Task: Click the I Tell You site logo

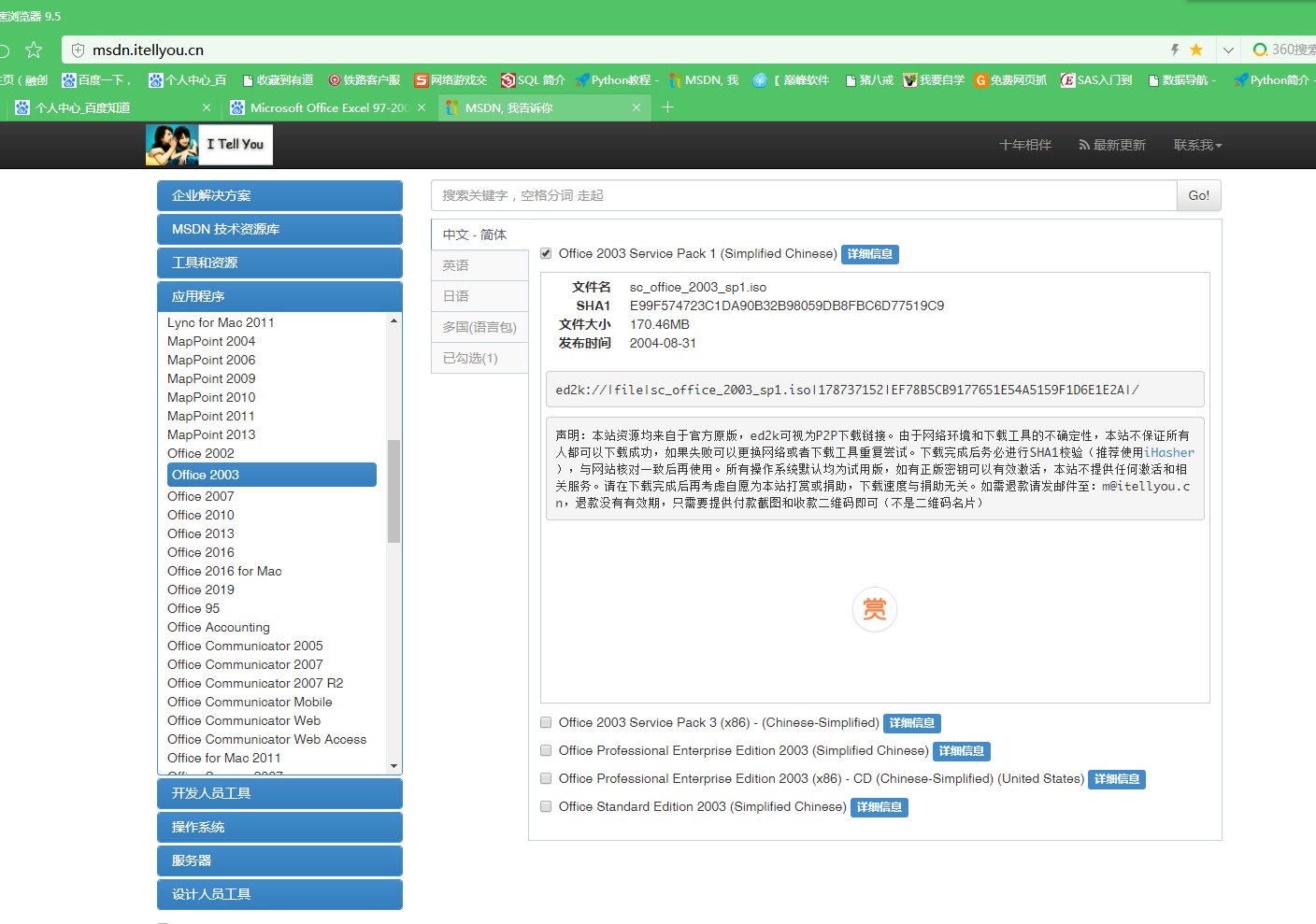Action: pyautogui.click(x=207, y=145)
